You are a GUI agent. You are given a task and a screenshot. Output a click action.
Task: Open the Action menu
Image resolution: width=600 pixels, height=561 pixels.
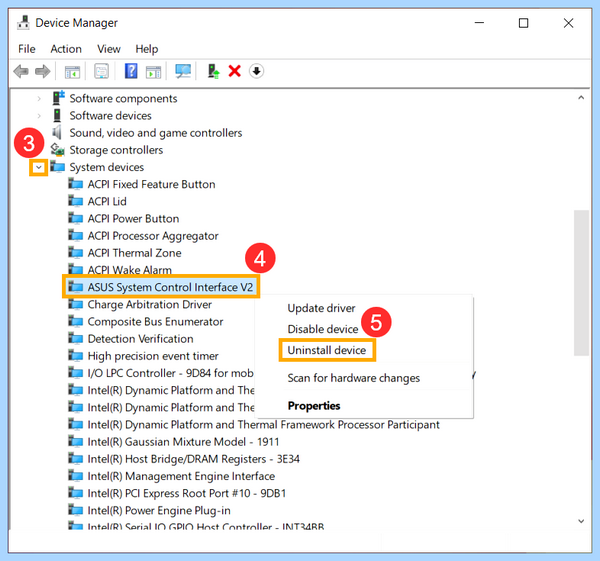66,49
